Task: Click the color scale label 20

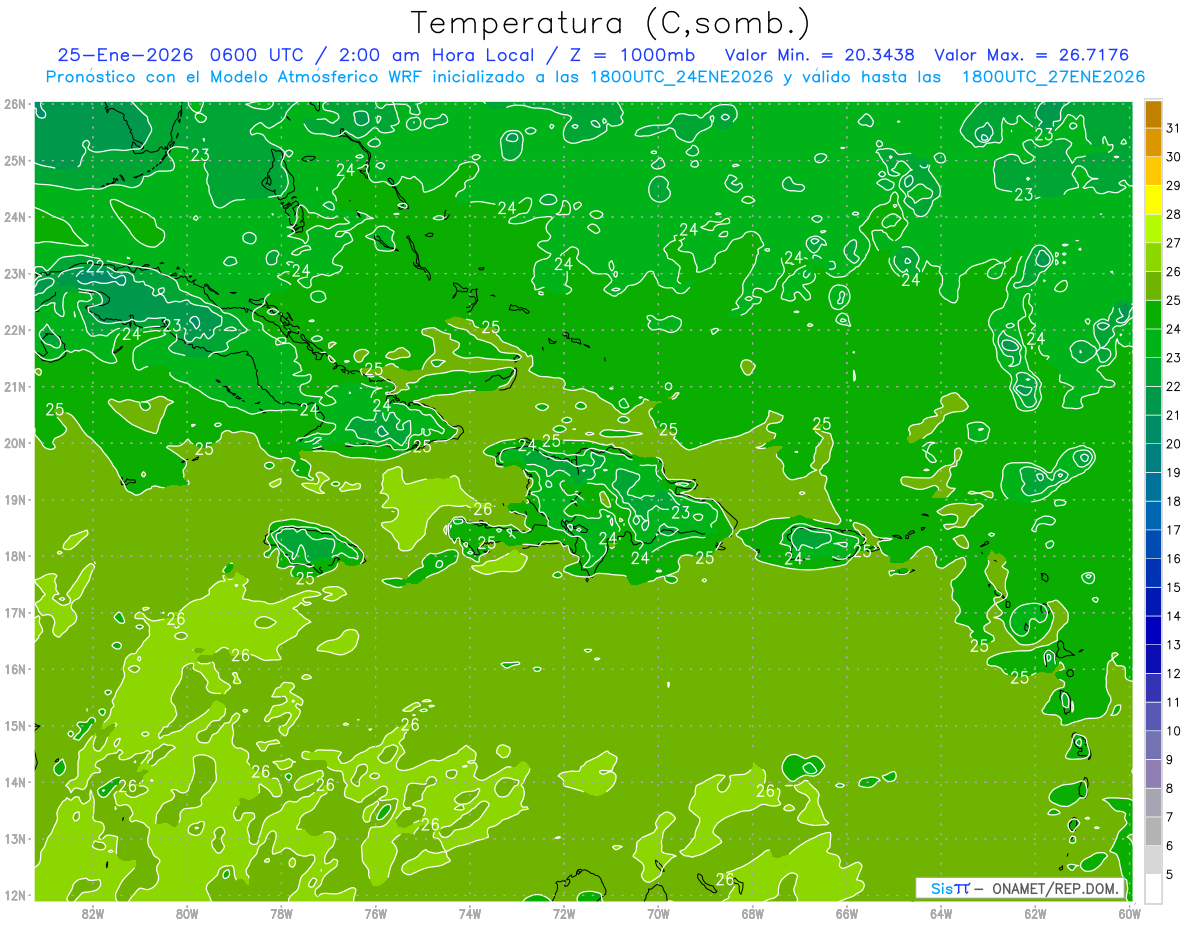Action: coord(1174,444)
